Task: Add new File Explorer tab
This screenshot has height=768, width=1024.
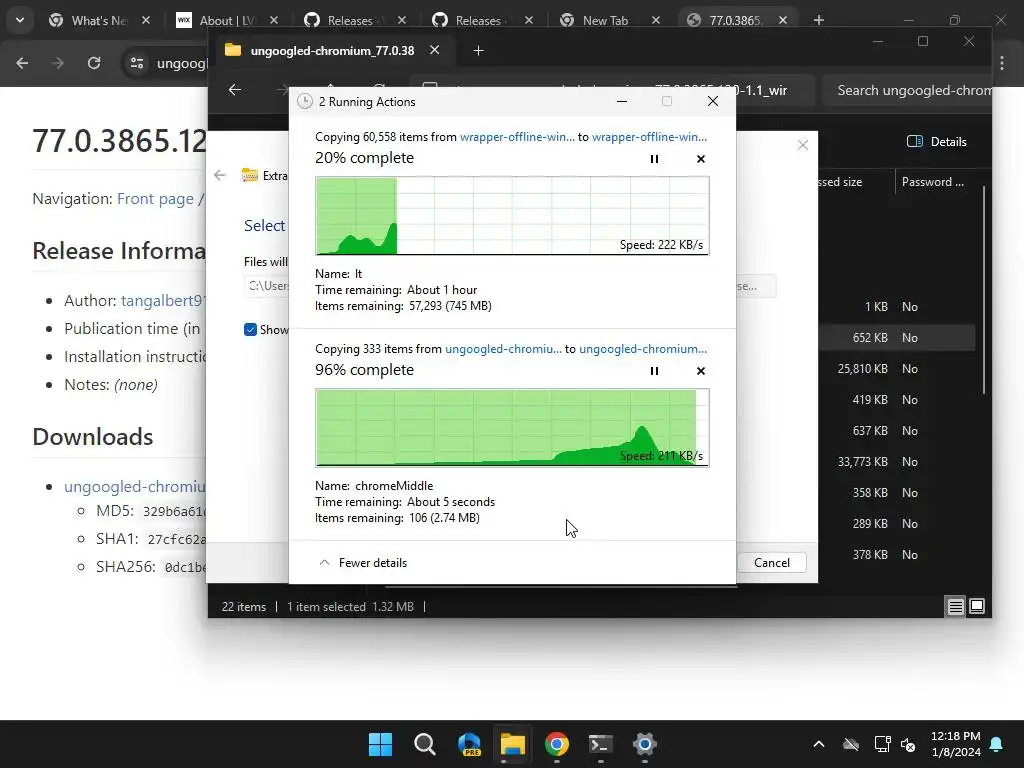Action: [478, 50]
